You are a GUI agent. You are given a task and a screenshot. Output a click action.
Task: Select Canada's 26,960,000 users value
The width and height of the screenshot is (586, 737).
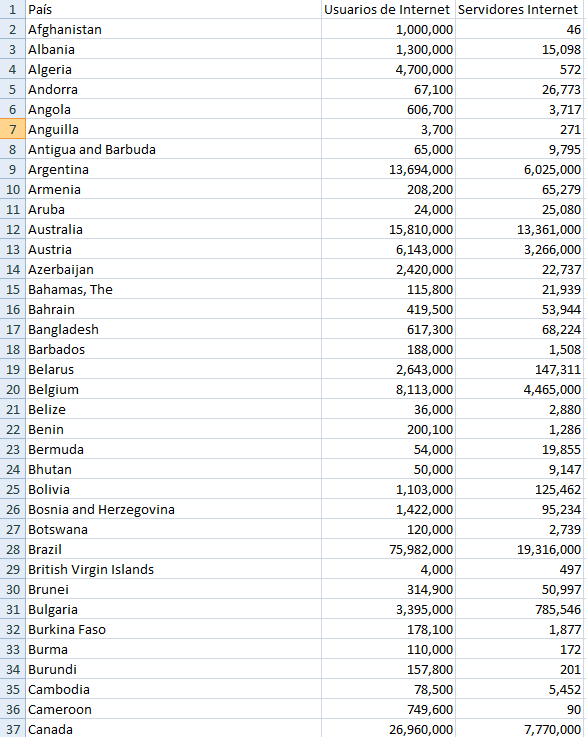coord(389,729)
